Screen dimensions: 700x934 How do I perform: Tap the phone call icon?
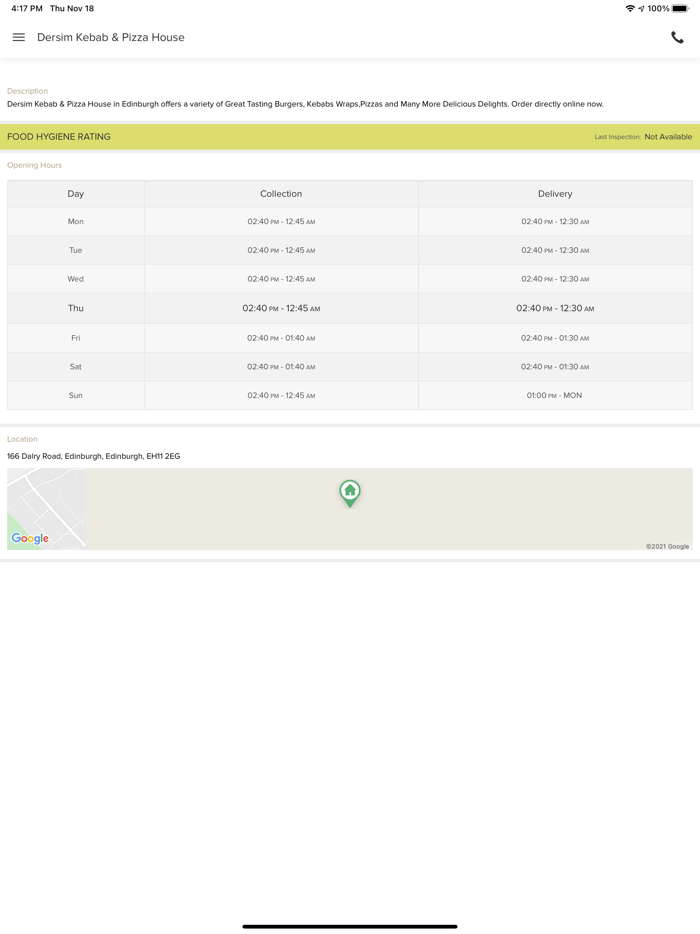point(677,37)
